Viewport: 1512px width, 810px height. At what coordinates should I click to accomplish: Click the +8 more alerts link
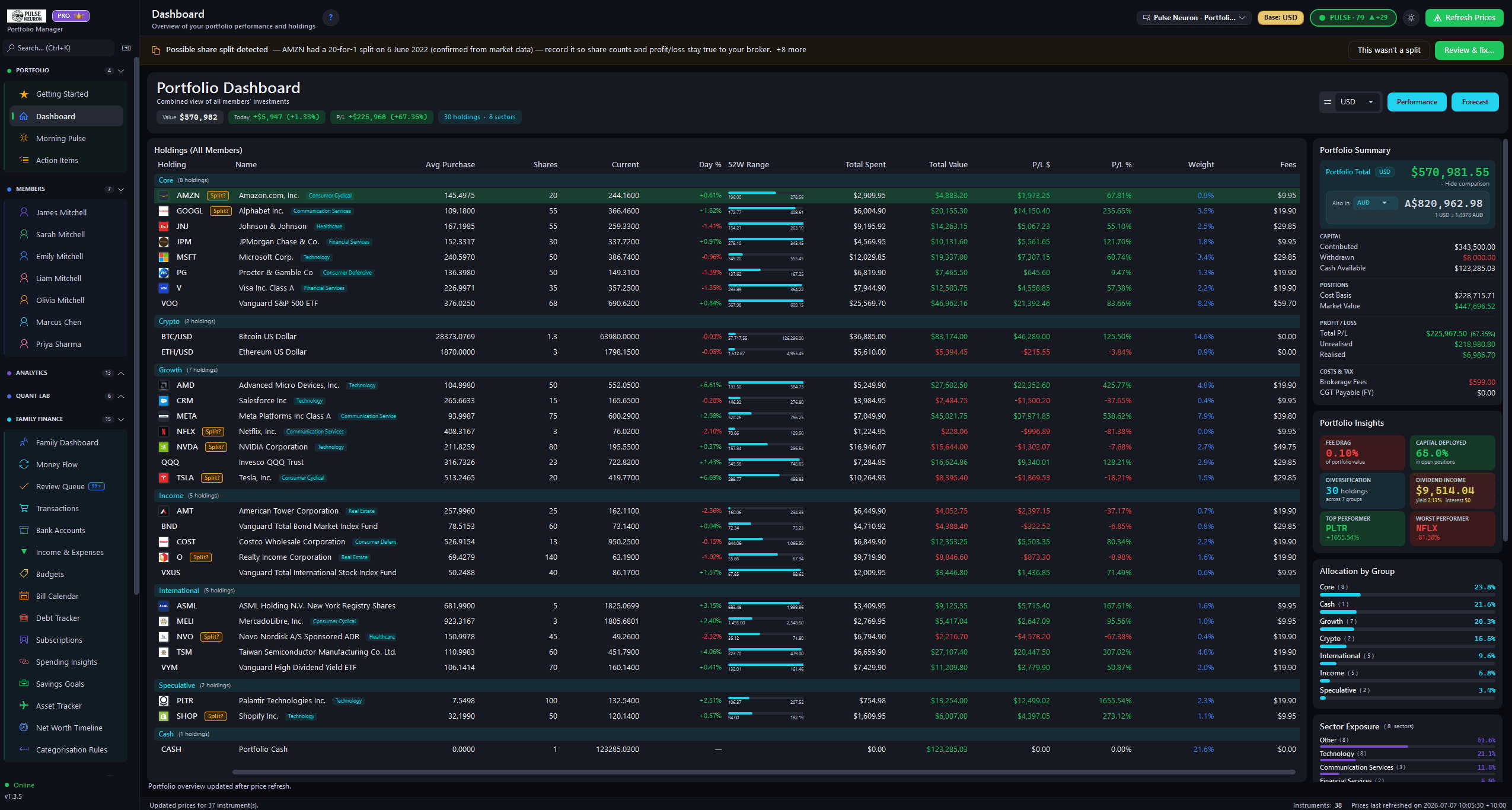791,50
